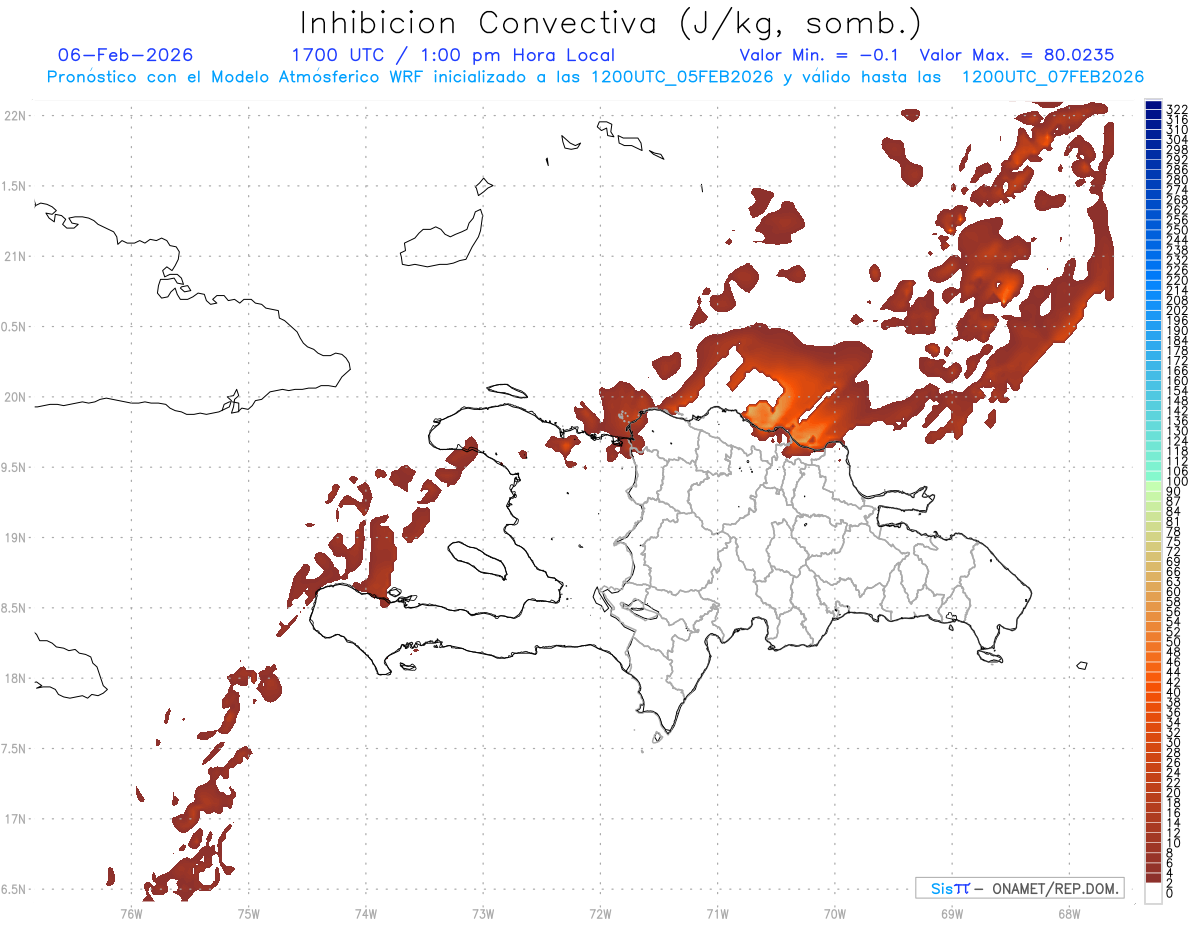
Task: Click the '262' colorbar label
Action: pyautogui.click(x=1176, y=210)
